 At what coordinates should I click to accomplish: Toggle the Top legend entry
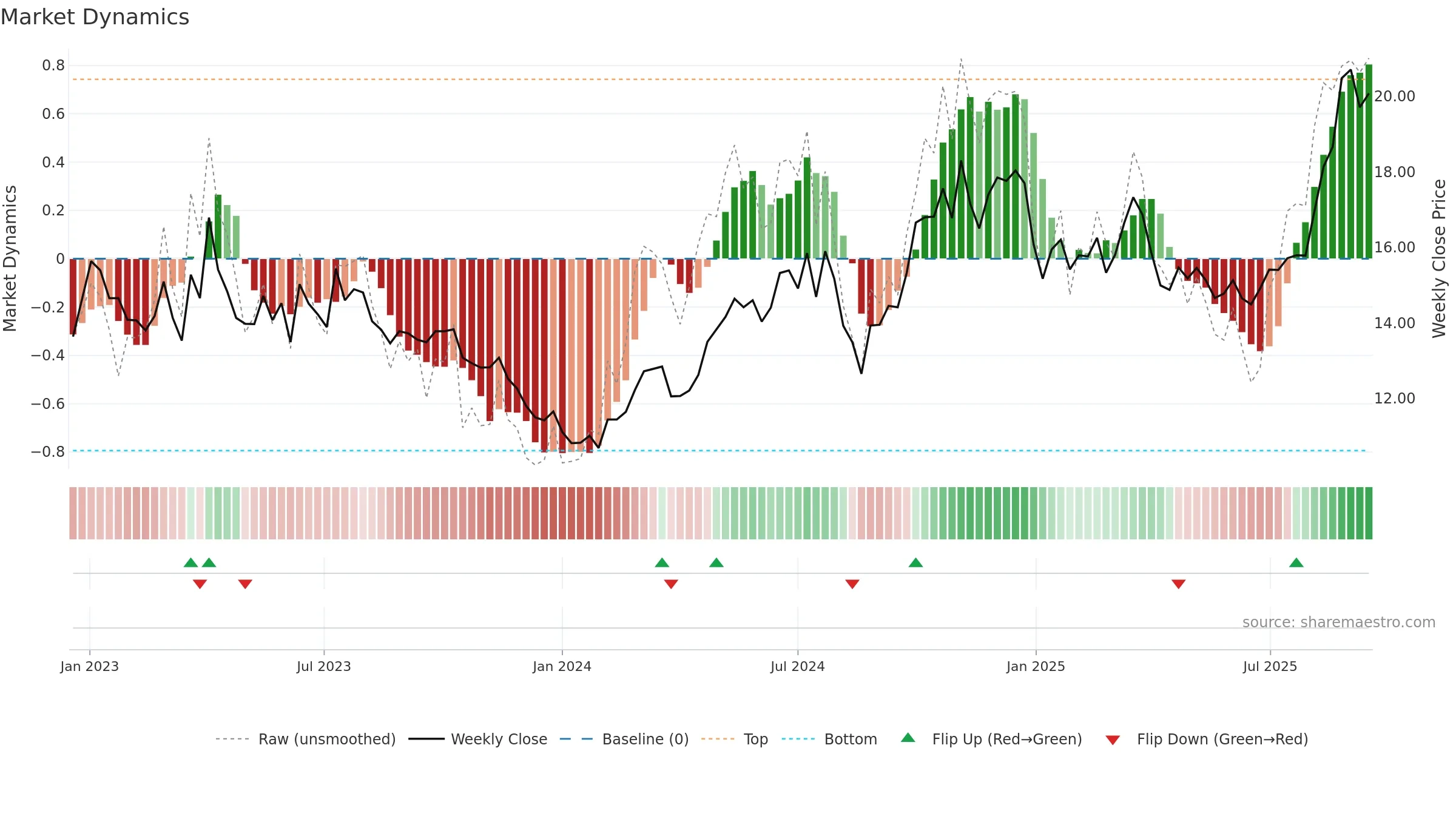click(x=734, y=739)
